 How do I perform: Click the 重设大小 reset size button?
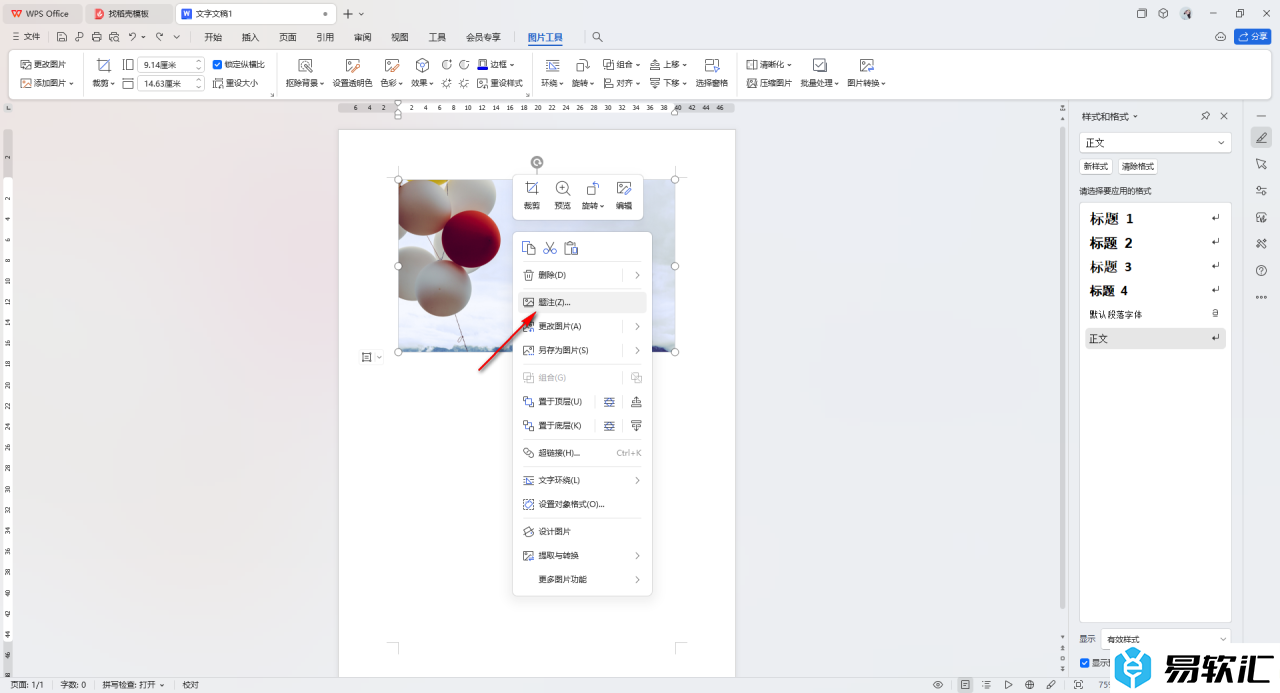point(235,83)
